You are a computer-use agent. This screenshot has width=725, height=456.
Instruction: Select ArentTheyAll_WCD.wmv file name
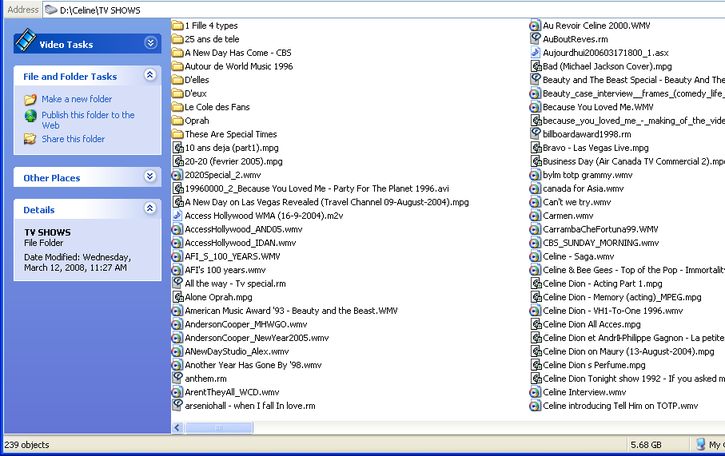(x=232, y=392)
